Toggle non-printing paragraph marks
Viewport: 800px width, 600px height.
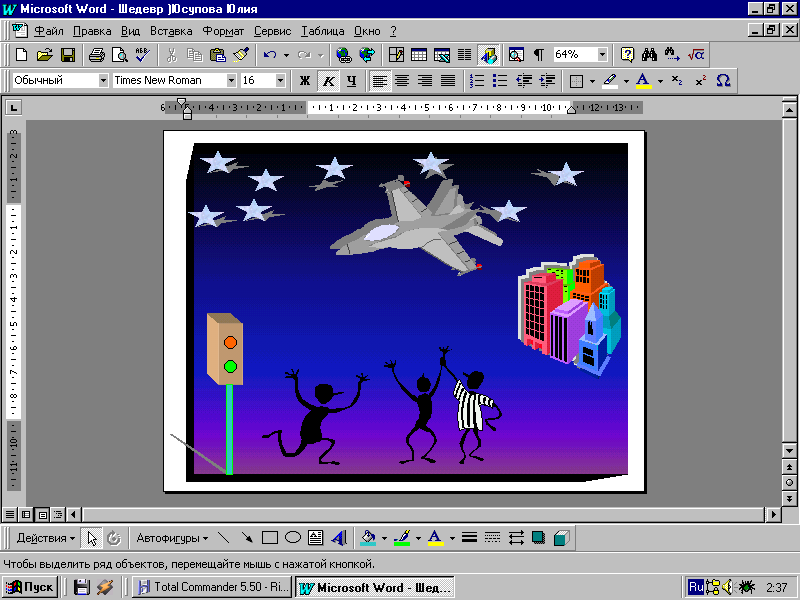click(539, 55)
